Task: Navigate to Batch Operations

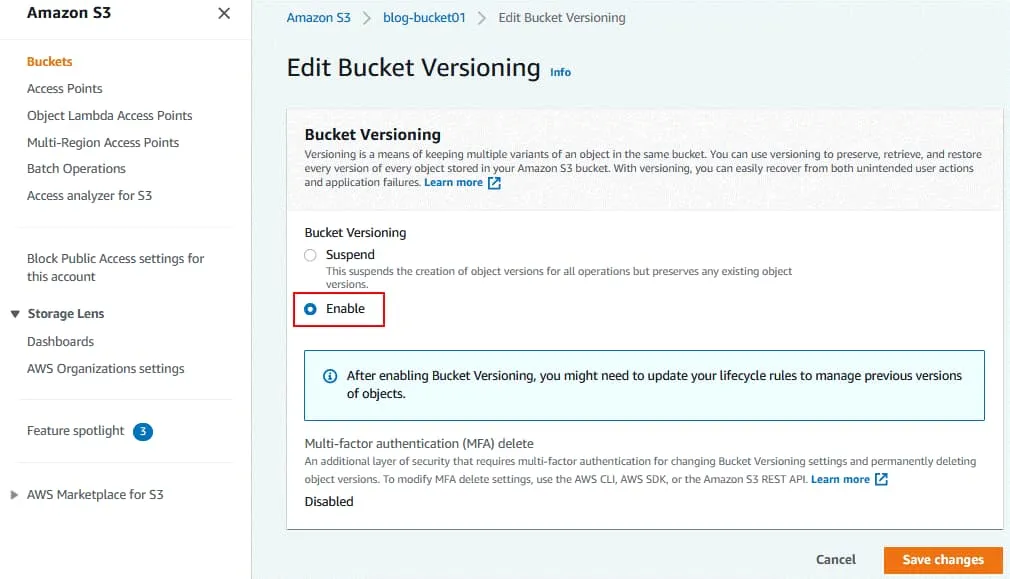Action: [x=77, y=169]
